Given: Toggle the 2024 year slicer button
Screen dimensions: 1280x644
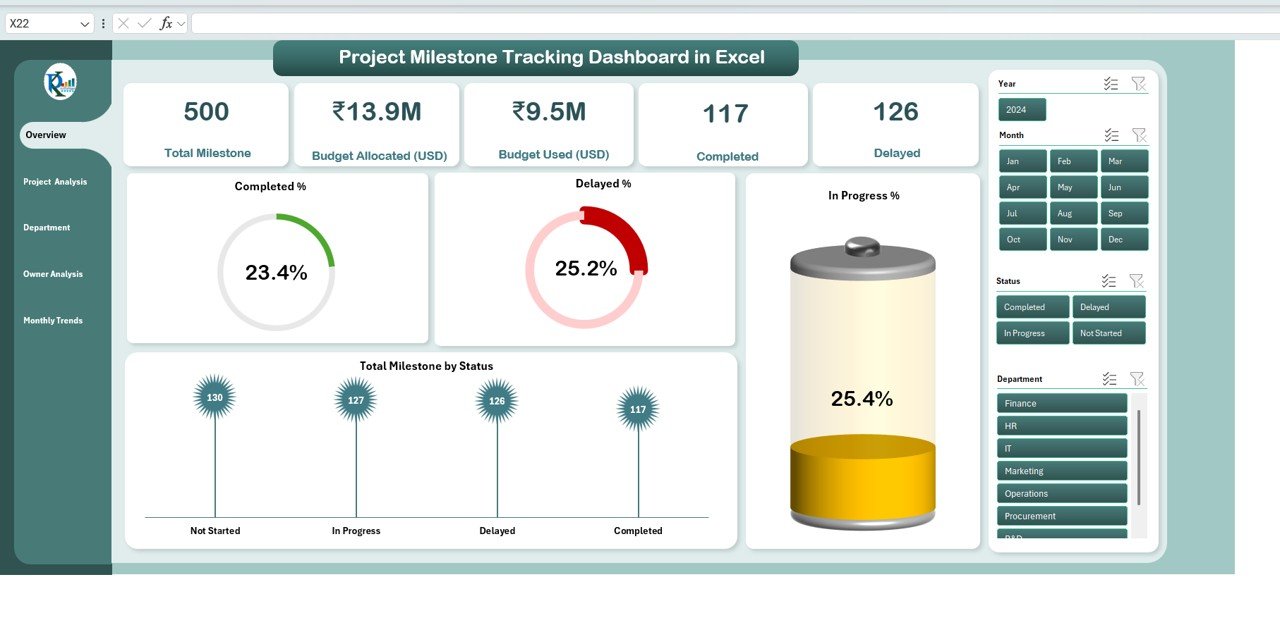Looking at the screenshot, I should (1021, 110).
